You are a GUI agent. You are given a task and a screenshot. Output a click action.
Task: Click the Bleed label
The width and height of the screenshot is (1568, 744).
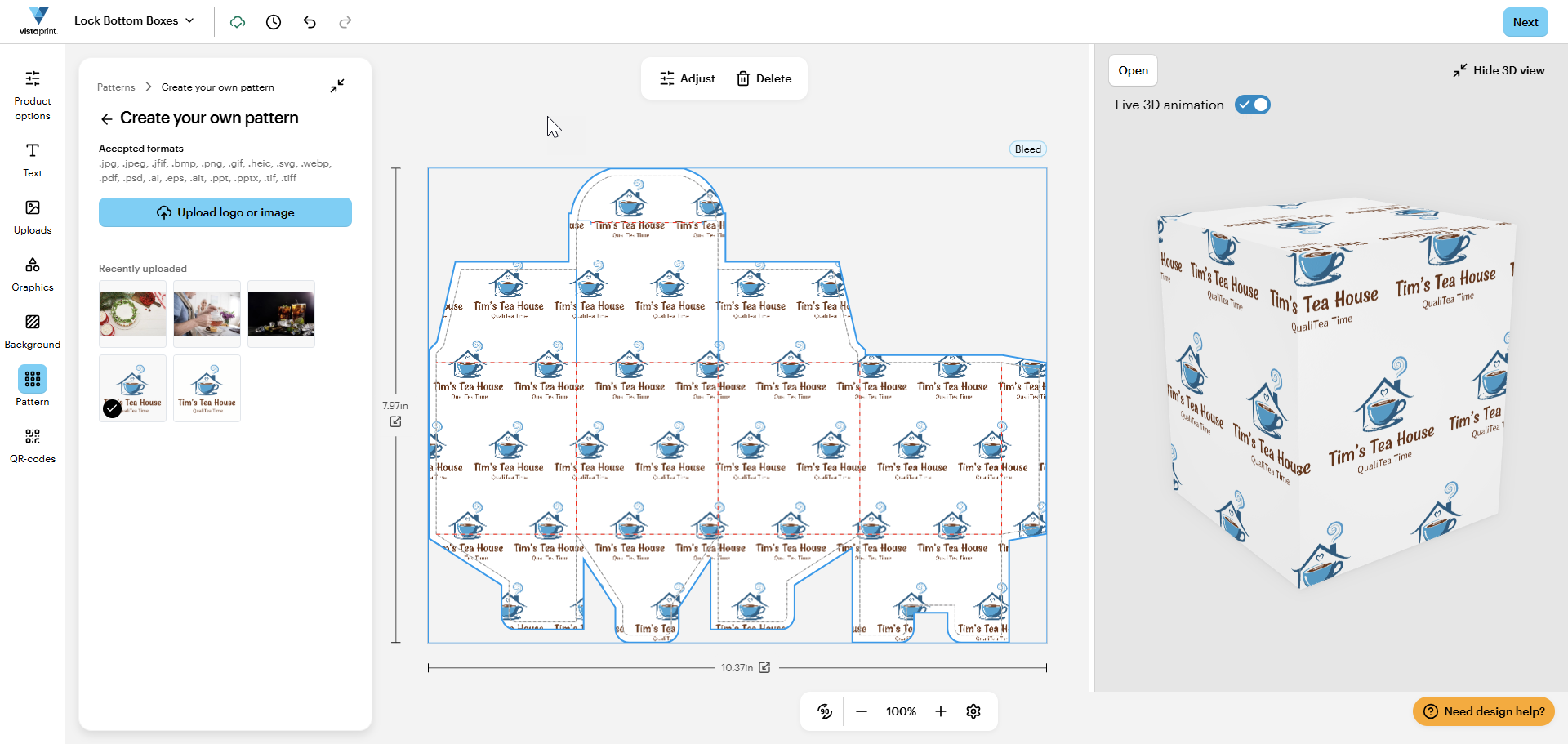pos(1028,149)
